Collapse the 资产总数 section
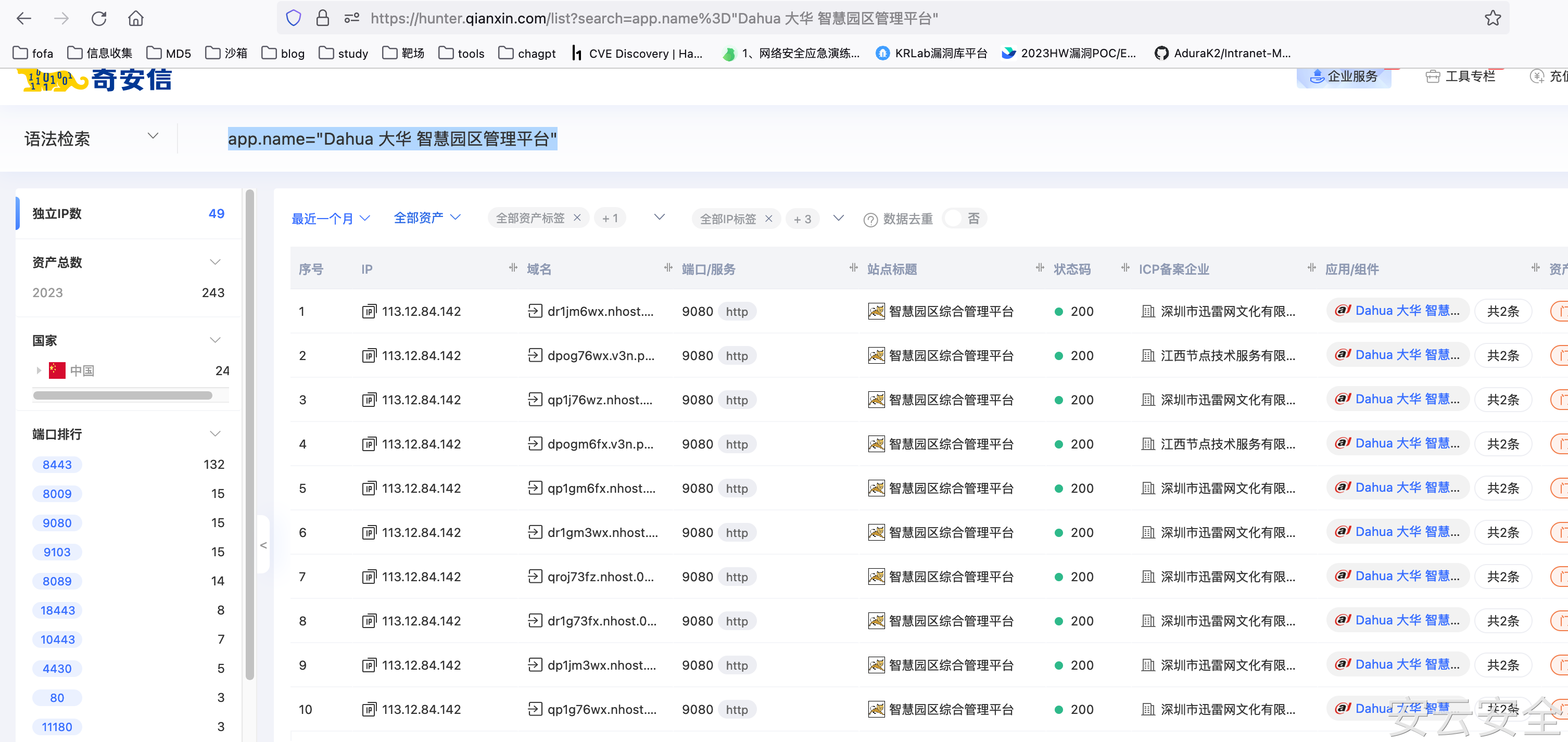Viewport: 1568px width, 742px height. point(215,262)
